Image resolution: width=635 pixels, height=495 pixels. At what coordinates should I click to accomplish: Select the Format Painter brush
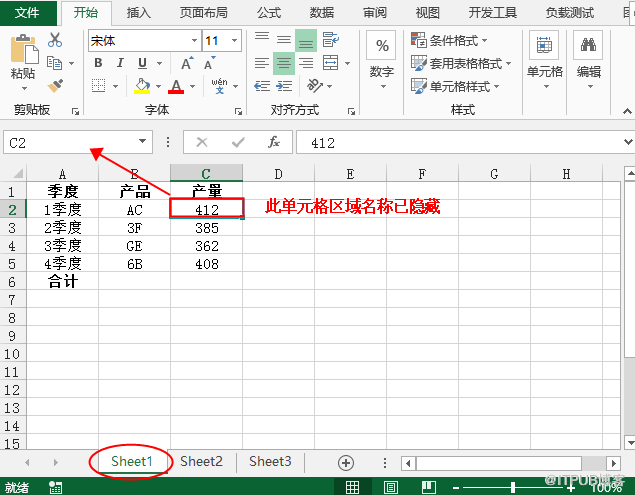[55, 85]
